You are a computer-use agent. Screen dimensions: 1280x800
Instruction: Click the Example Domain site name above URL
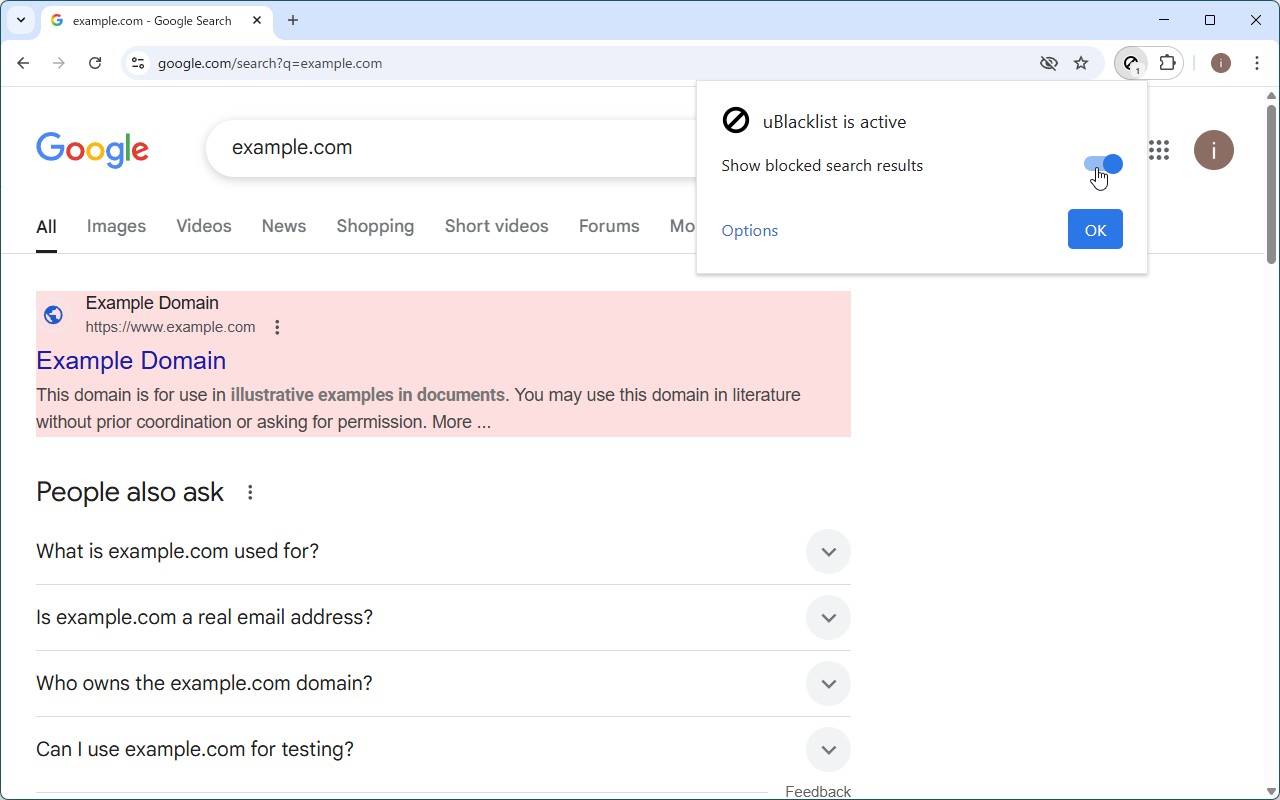pyautogui.click(x=152, y=303)
